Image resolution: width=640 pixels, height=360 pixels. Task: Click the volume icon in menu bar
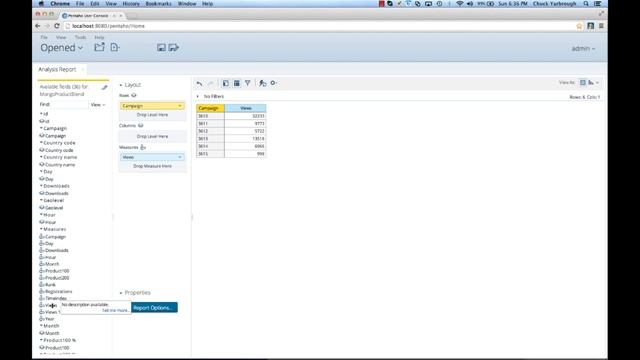click(x=470, y=4)
